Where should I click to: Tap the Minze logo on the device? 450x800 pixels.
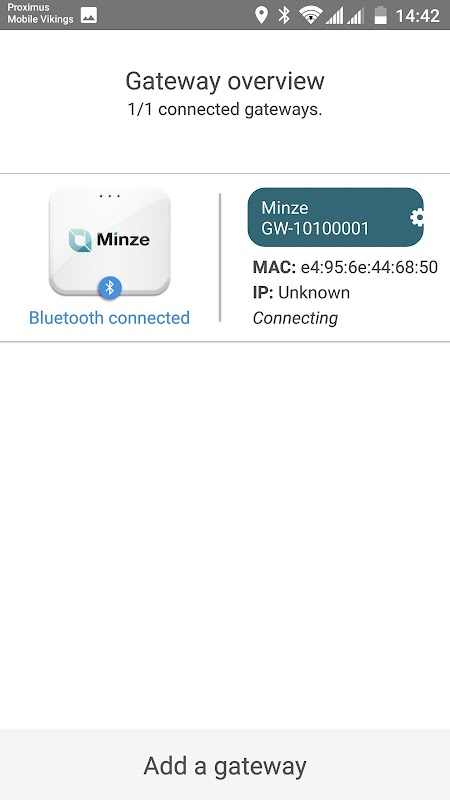pyautogui.click(x=109, y=240)
